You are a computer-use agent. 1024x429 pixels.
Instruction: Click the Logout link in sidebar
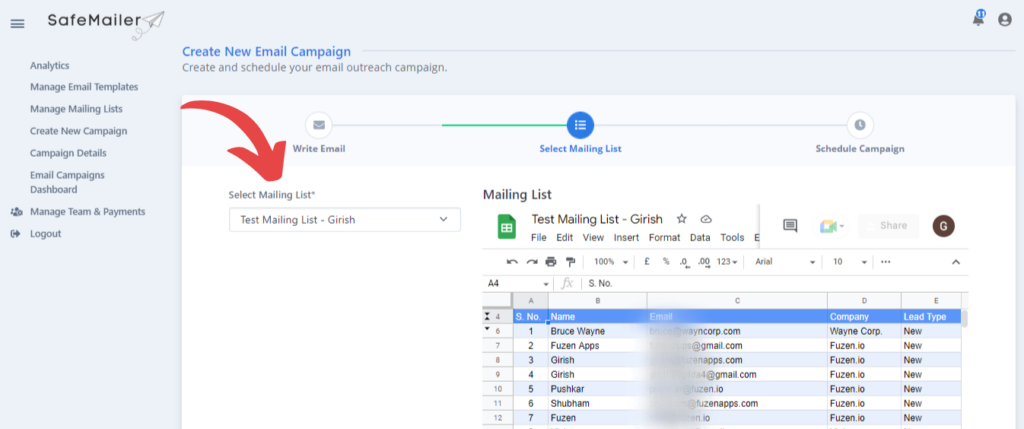46,234
